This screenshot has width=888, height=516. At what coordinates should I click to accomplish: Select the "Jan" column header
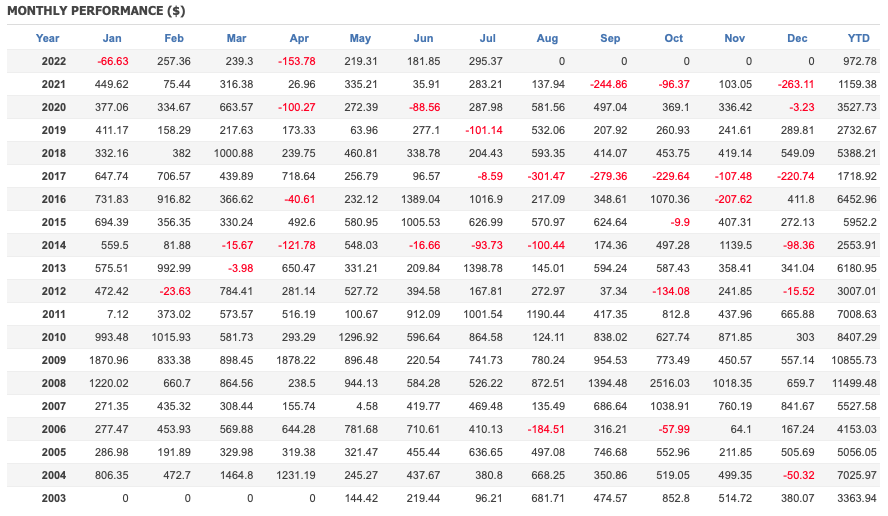click(x=112, y=38)
